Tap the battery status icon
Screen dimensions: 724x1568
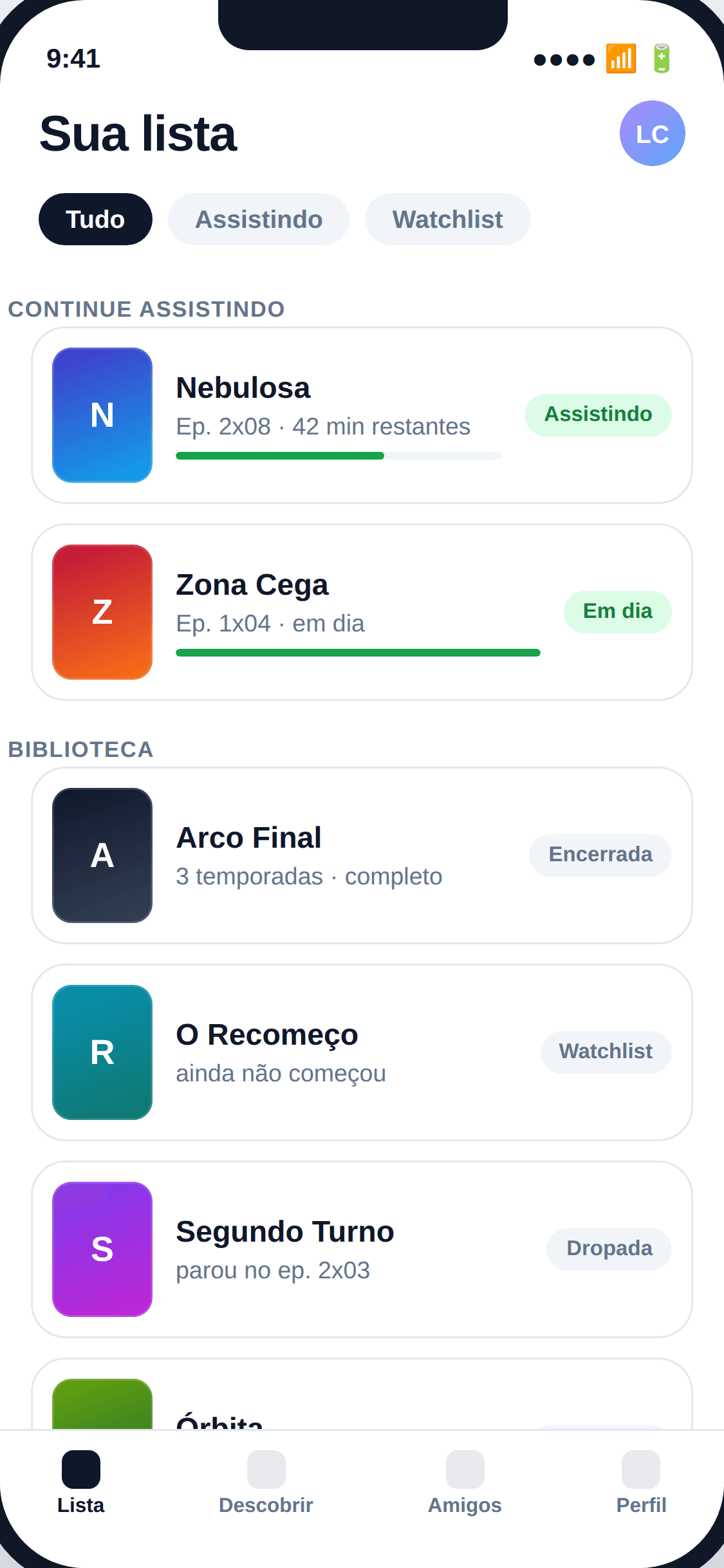point(662,59)
